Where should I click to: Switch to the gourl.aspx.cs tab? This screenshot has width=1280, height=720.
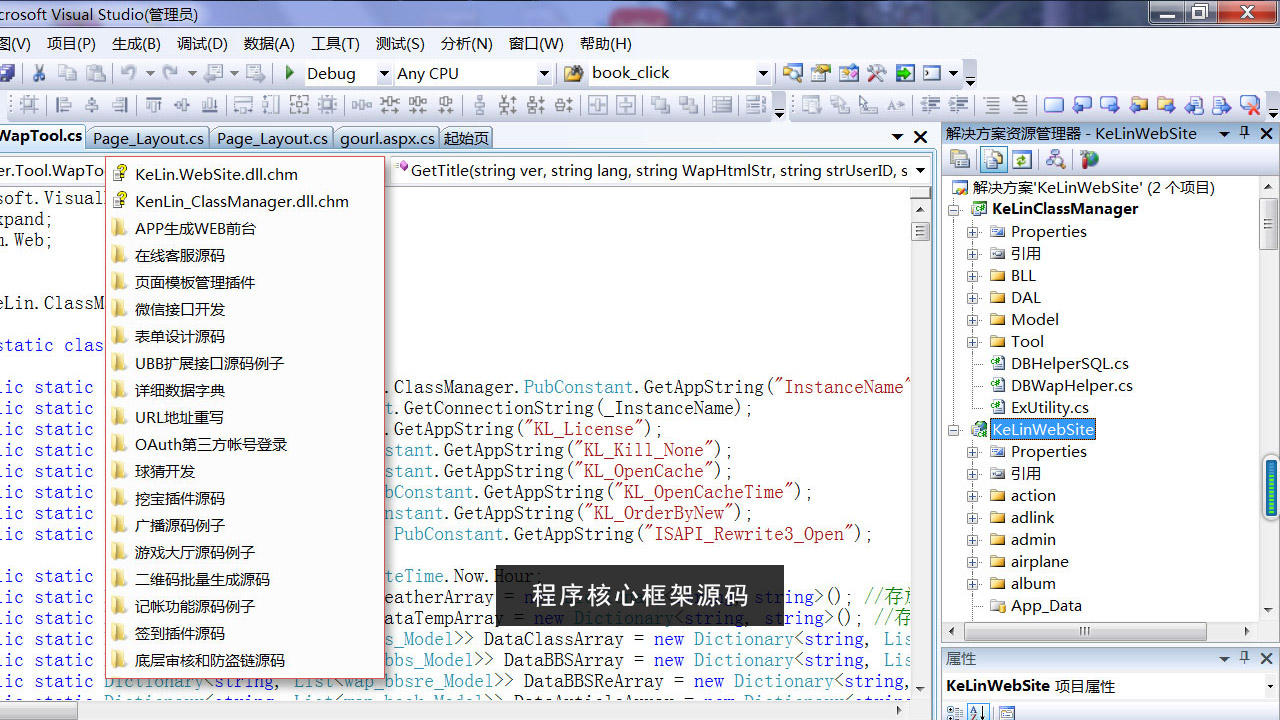coord(387,138)
